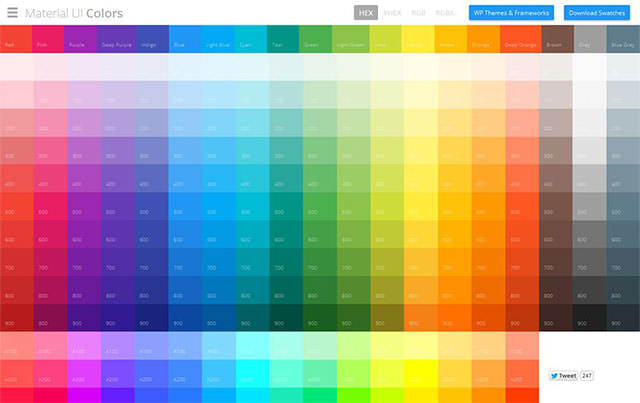Screen dimensions: 640x403
Task: Pick the Deep Purple A200 accent swatch
Action: 118,374
